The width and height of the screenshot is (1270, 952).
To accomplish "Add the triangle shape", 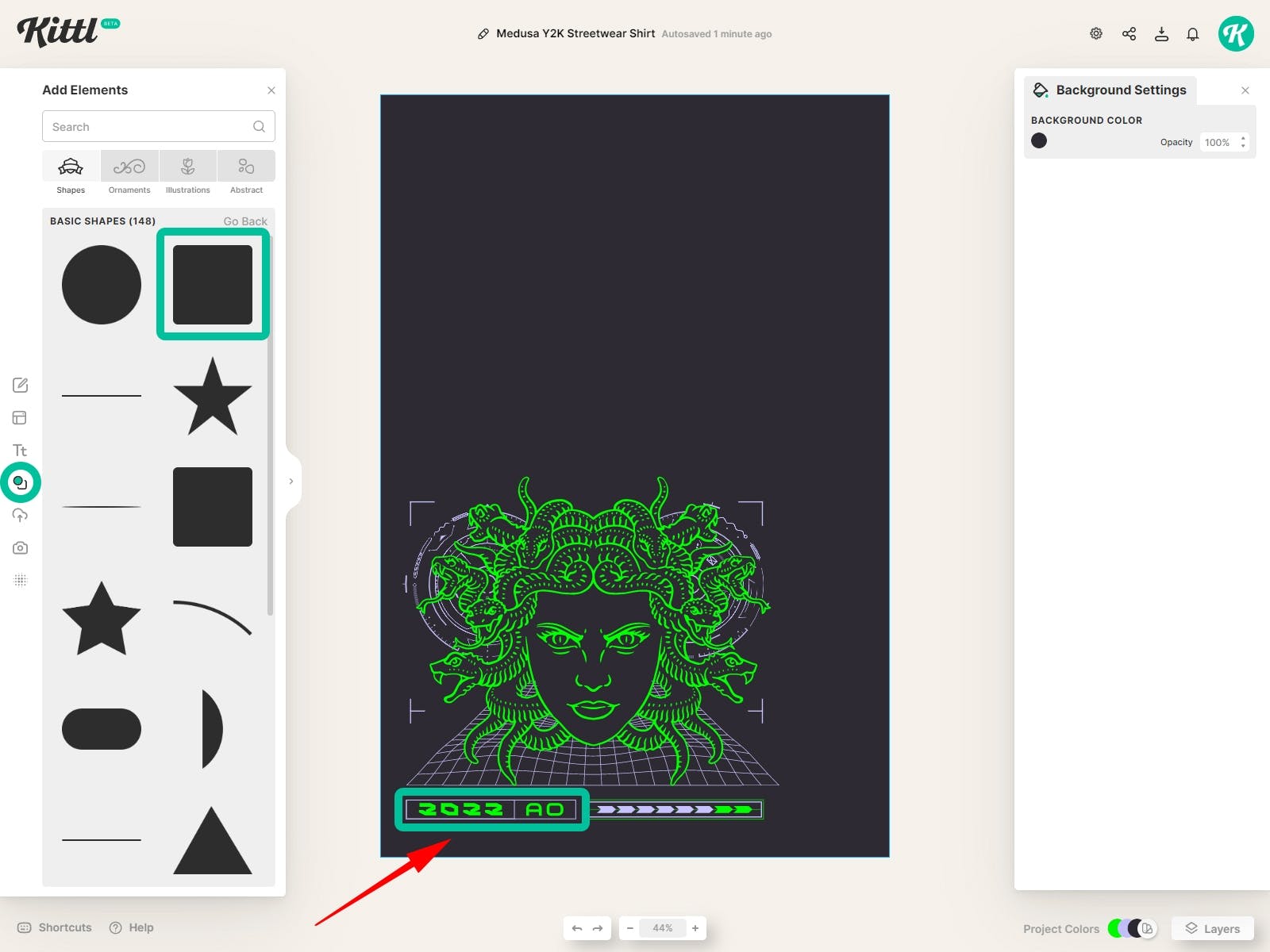I will coord(213,841).
